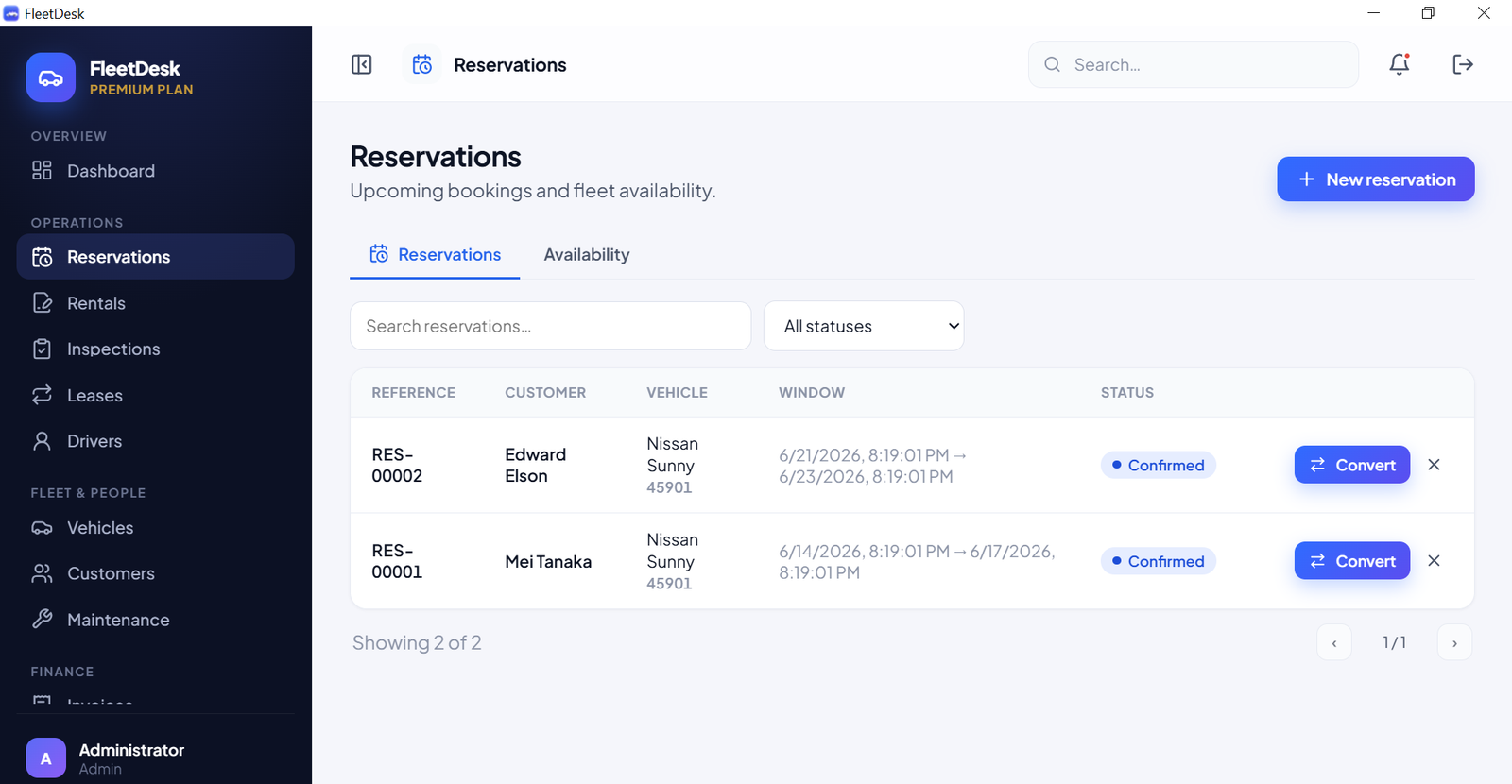Open Leases section
This screenshot has height=784, width=1512.
point(156,395)
